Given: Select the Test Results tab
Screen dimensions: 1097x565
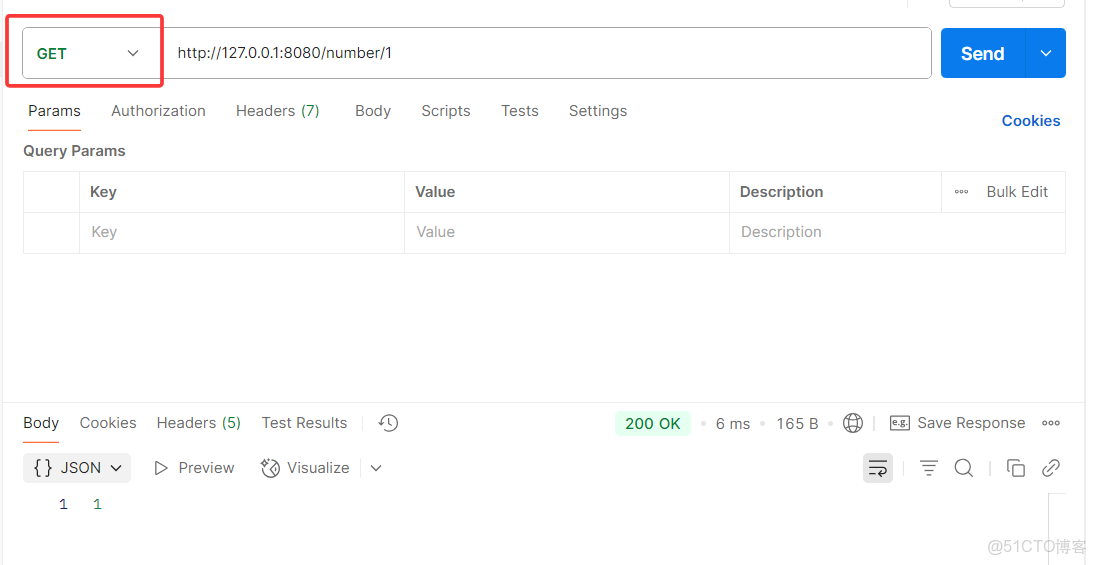Looking at the screenshot, I should pyautogui.click(x=304, y=423).
